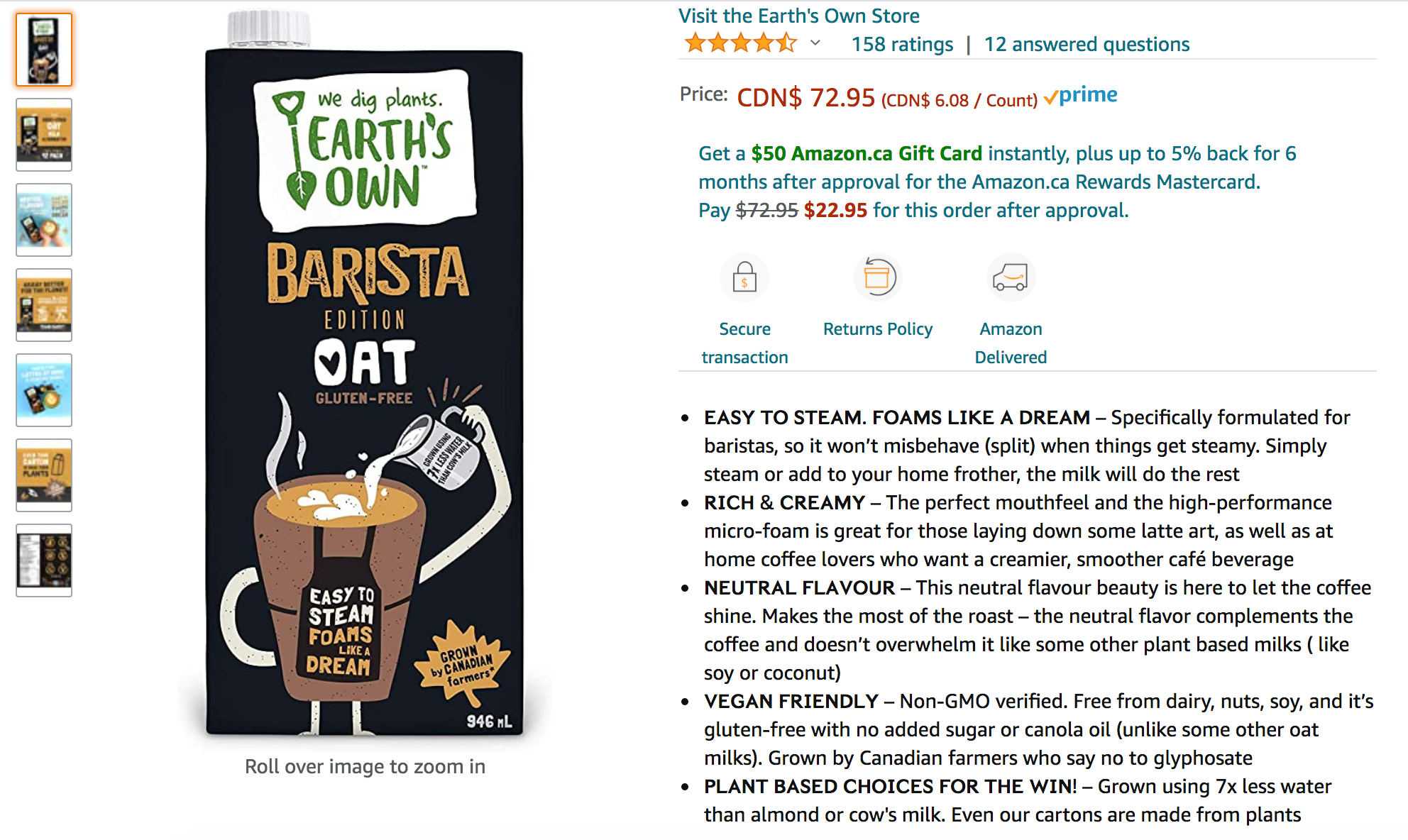The width and height of the screenshot is (1408, 840).
Task: Select the first product thumbnail
Action: pos(44,50)
